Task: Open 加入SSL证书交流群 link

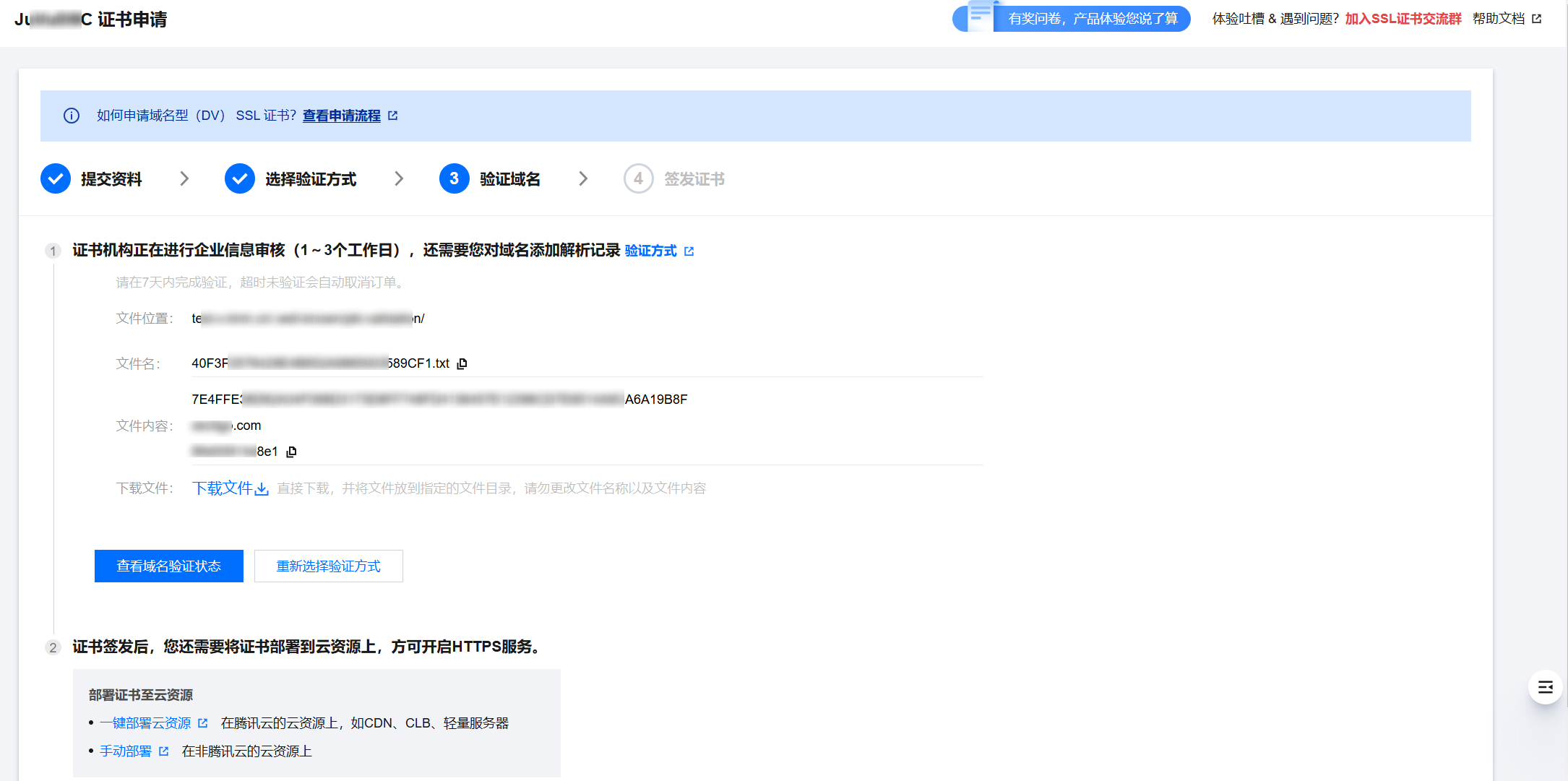Action: point(1403,19)
